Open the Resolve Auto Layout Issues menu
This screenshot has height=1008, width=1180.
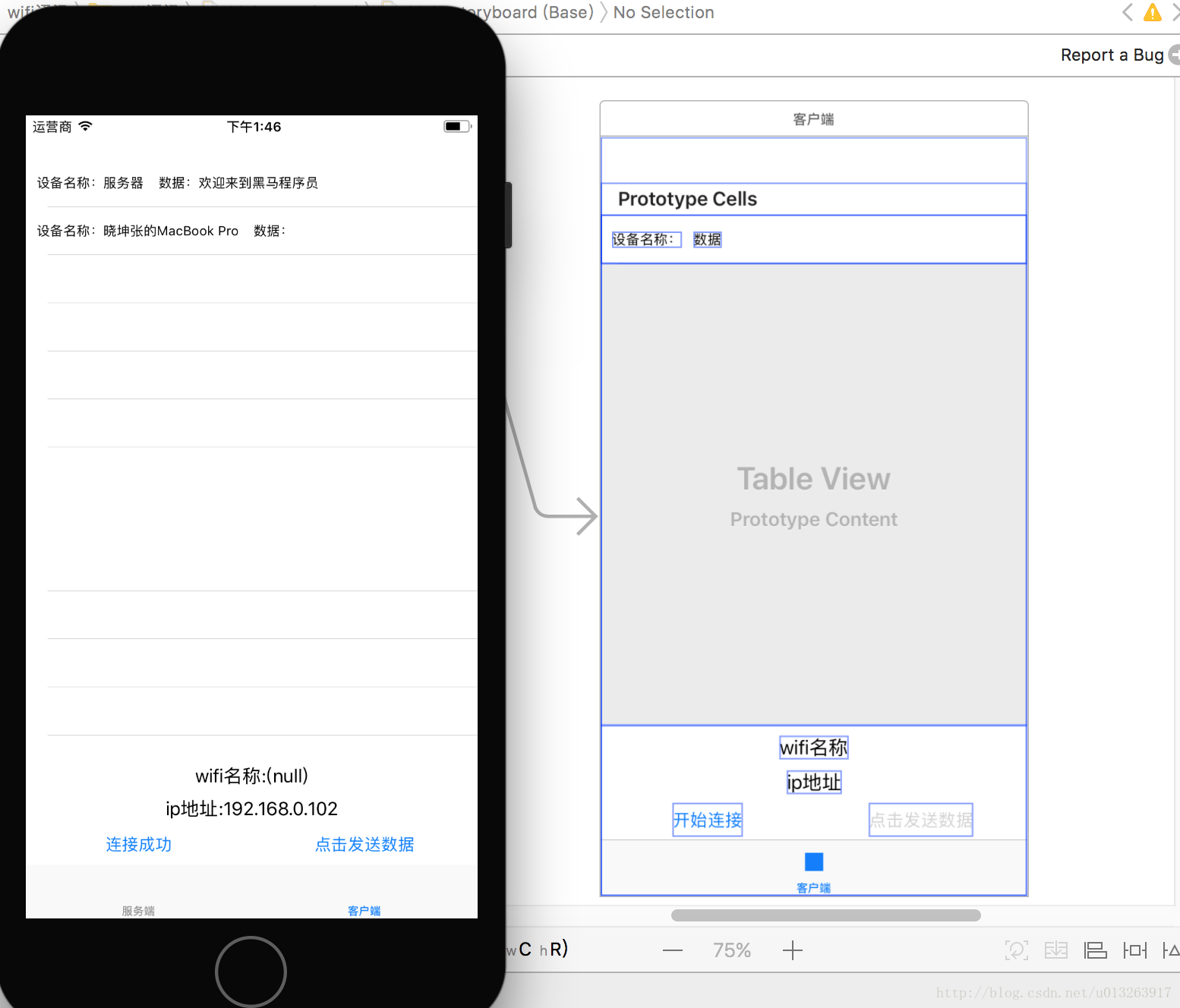coord(1171,950)
